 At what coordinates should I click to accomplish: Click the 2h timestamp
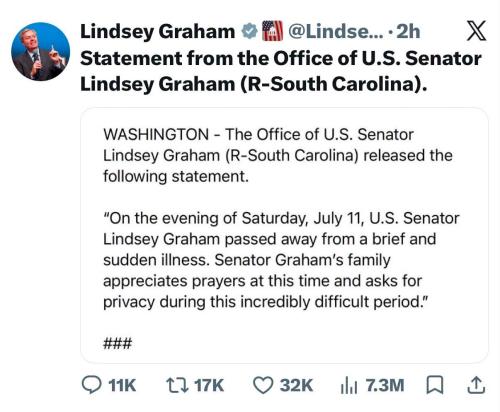(408, 32)
